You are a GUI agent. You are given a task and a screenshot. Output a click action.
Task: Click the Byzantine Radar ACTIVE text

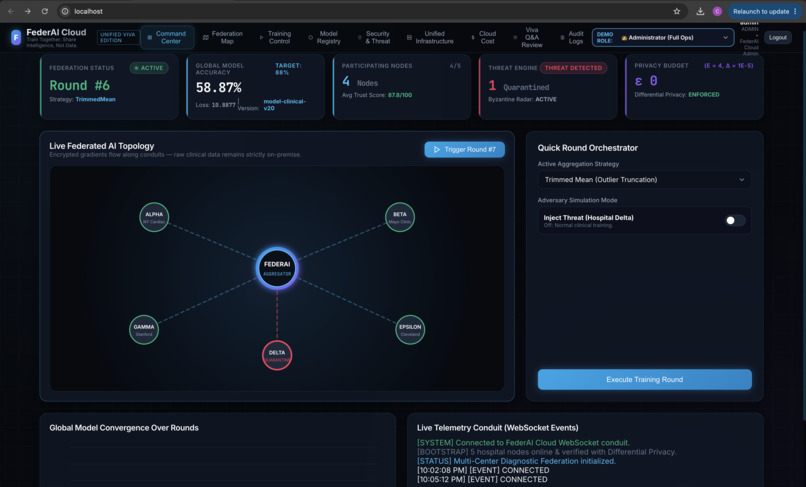pyautogui.click(x=522, y=99)
